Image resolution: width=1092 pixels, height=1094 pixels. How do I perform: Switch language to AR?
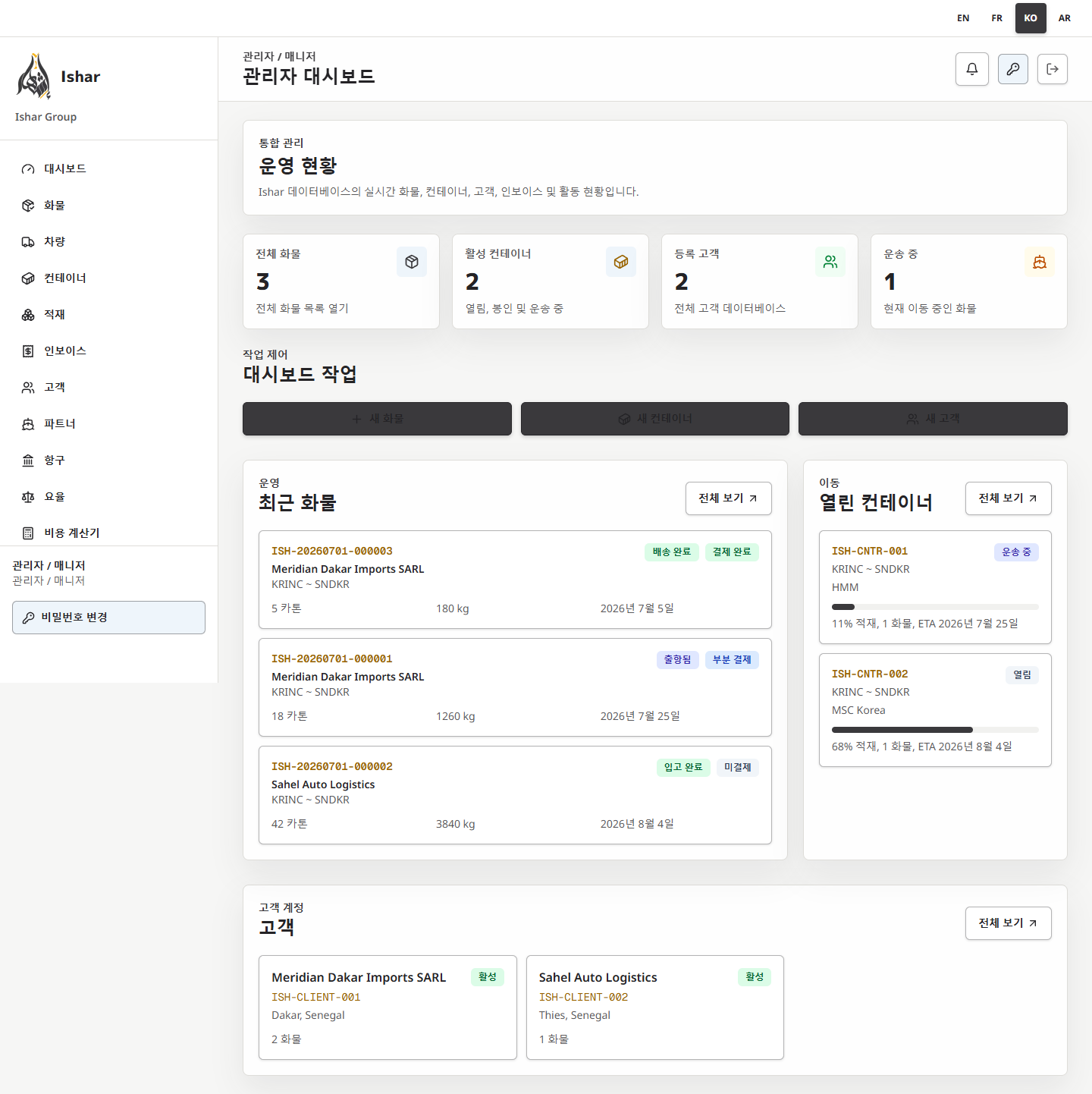[x=1065, y=18]
